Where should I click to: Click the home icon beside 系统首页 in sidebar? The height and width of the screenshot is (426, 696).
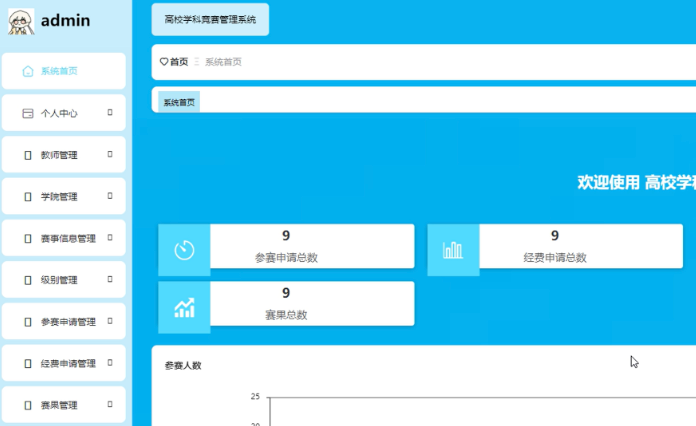pyautogui.click(x=28, y=71)
